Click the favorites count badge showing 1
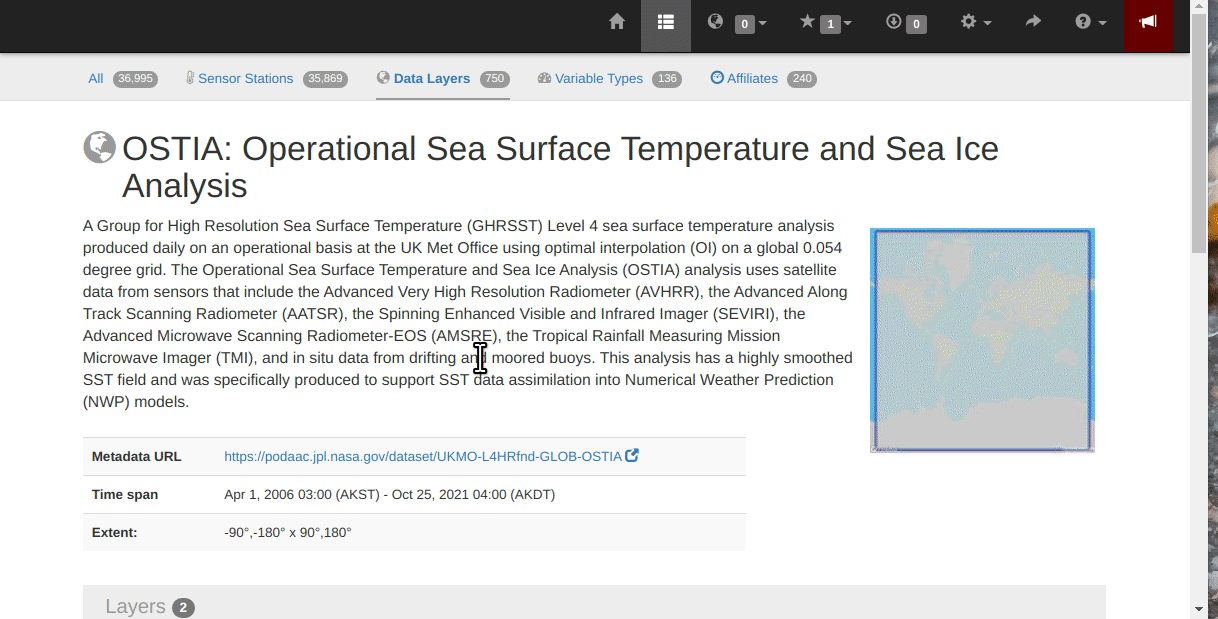Screen dimensions: 1218x619 coord(830,24)
